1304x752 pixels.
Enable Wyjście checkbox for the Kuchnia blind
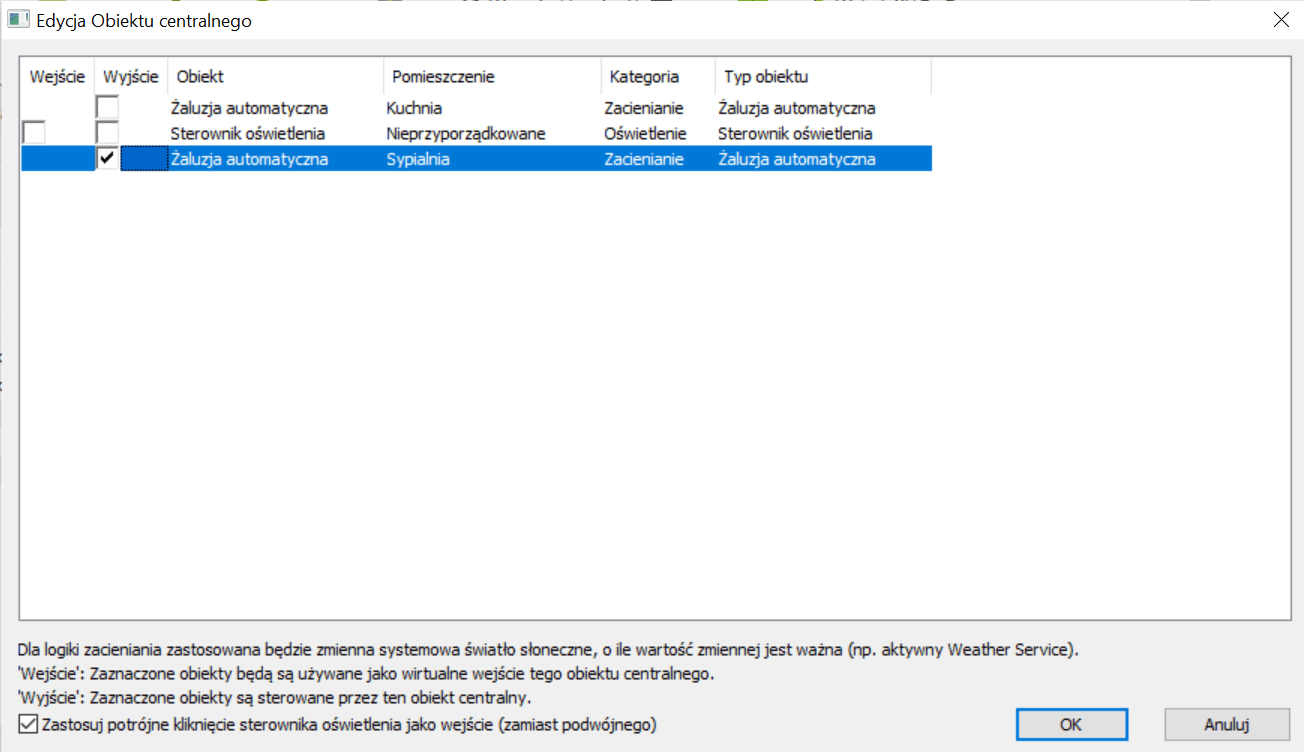tap(107, 108)
